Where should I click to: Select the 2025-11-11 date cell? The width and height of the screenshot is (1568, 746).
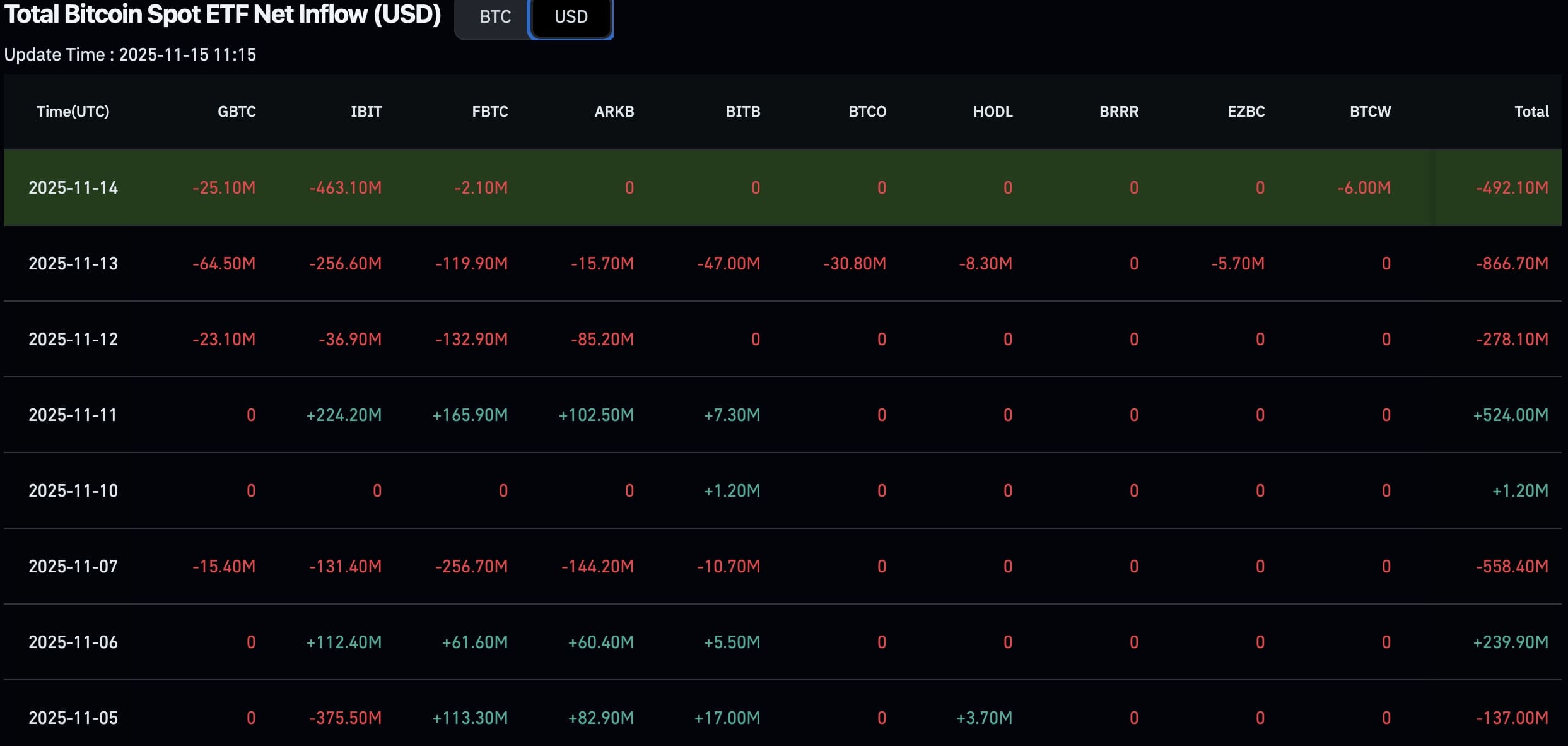73,415
